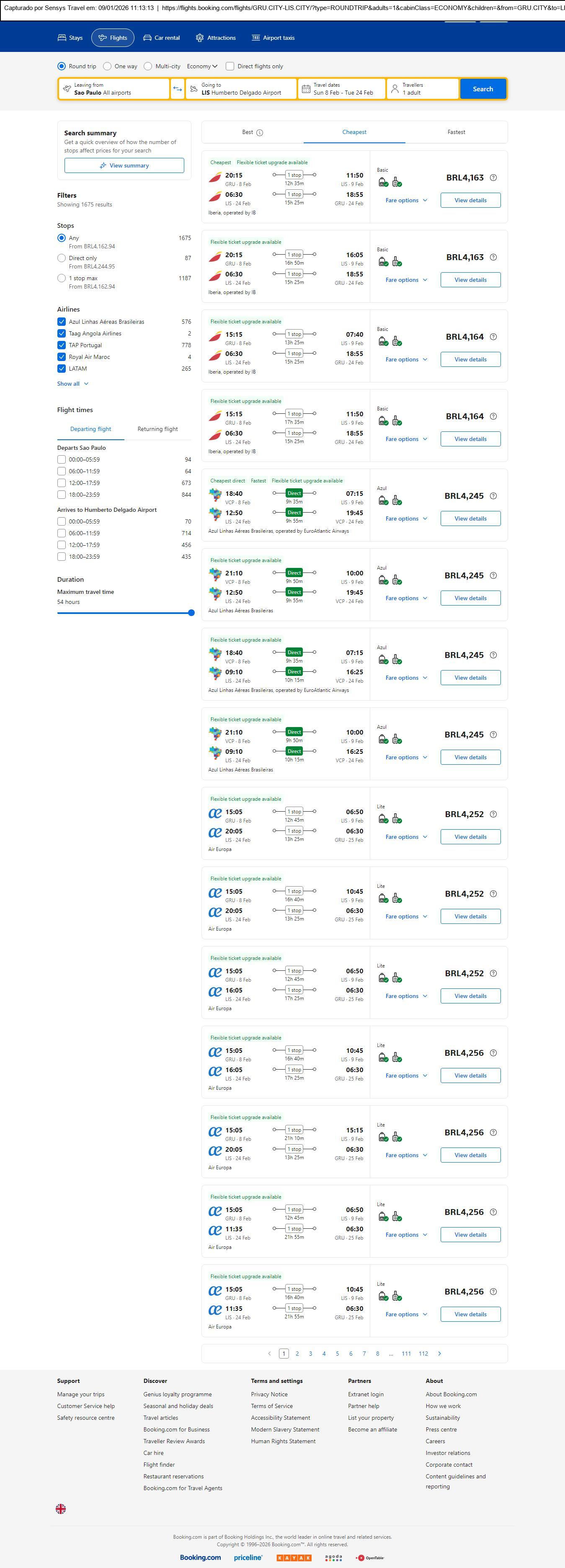Image resolution: width=565 pixels, height=1568 pixels.
Task: Select the One way radio button
Action: click(x=107, y=66)
